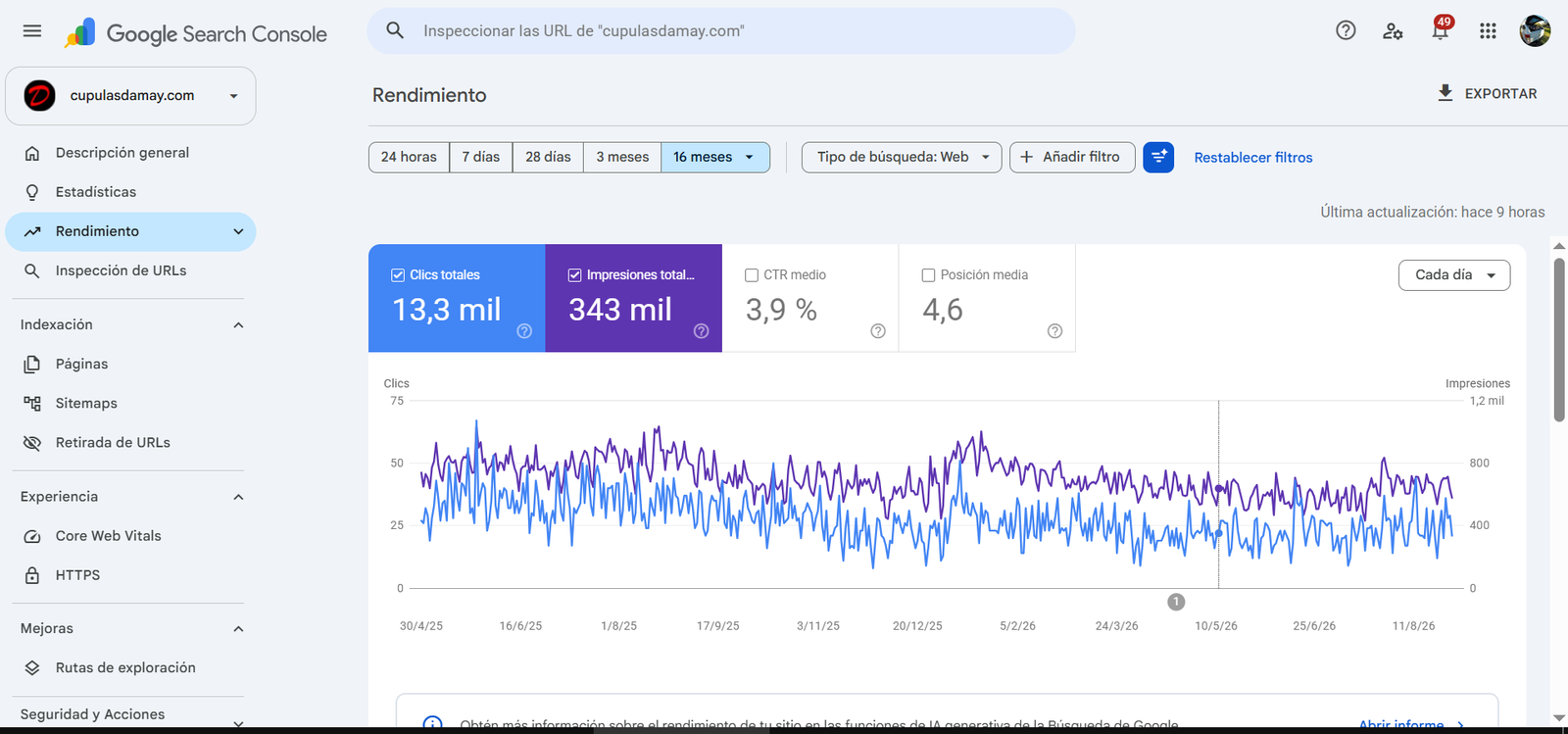Click the cupulasdamay.com property logo

point(39,95)
